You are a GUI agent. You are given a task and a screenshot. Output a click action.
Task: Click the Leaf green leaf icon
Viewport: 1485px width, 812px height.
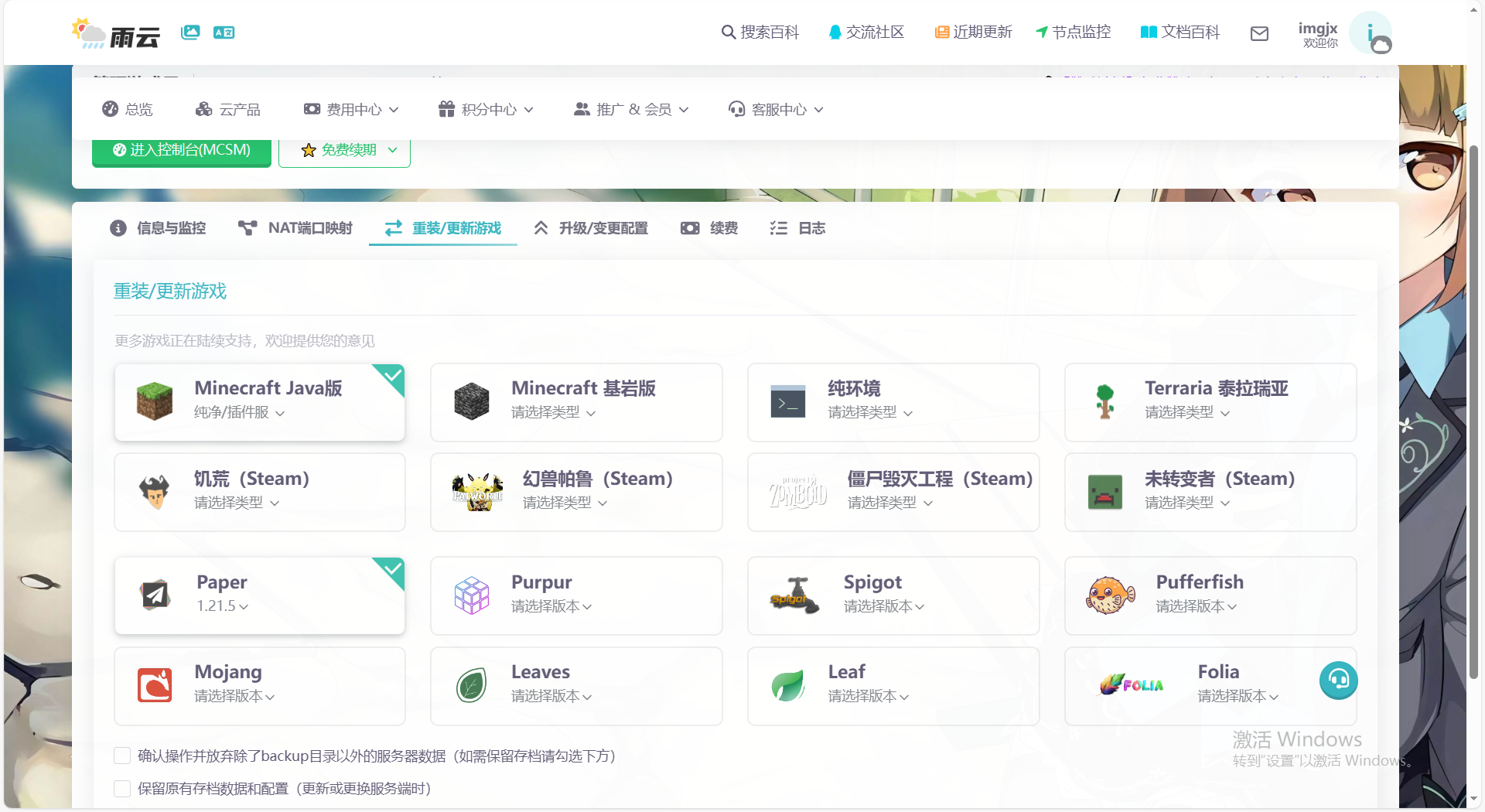pyautogui.click(x=788, y=685)
